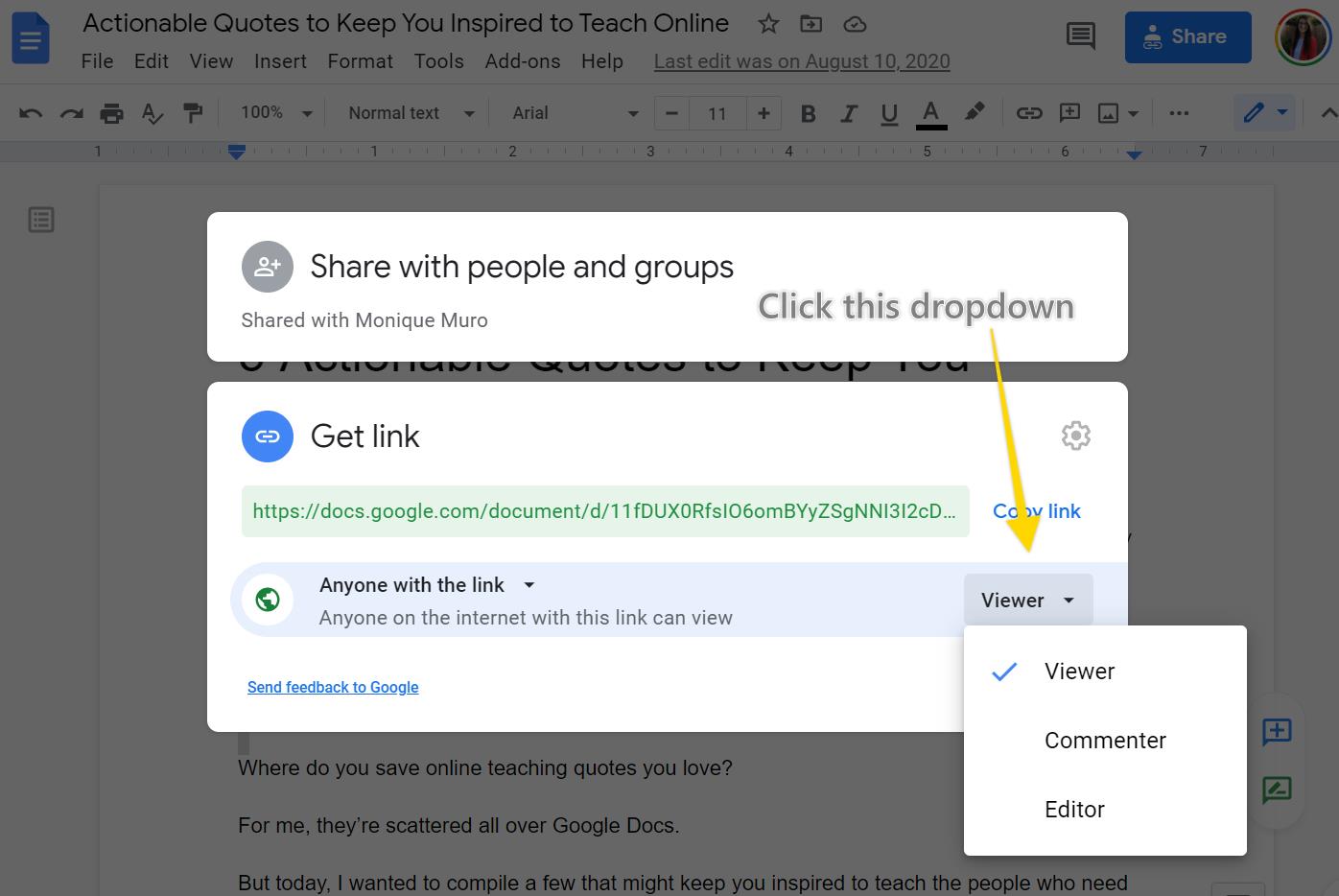The image size is (1339, 896).
Task: Click the left indent marker on the ruler
Action: click(237, 152)
